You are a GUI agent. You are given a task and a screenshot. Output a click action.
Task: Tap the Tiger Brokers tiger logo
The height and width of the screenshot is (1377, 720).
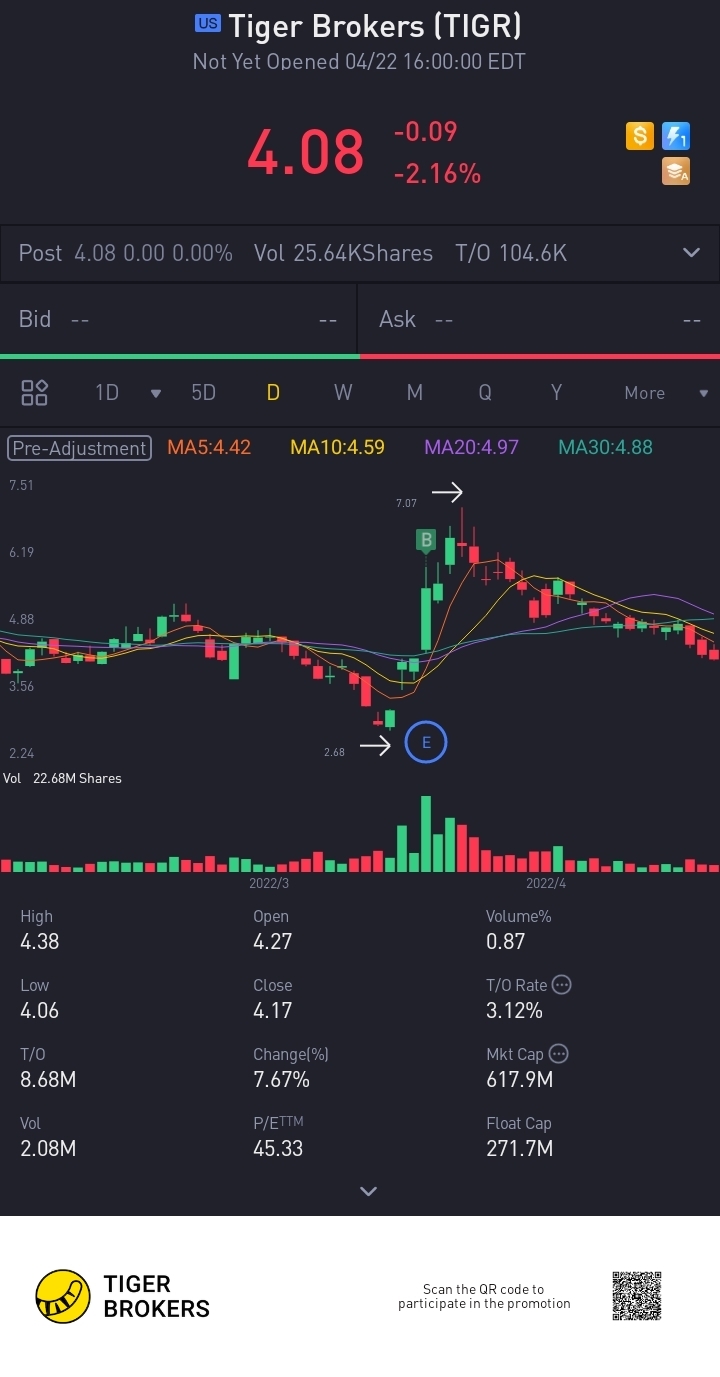pos(63,1297)
